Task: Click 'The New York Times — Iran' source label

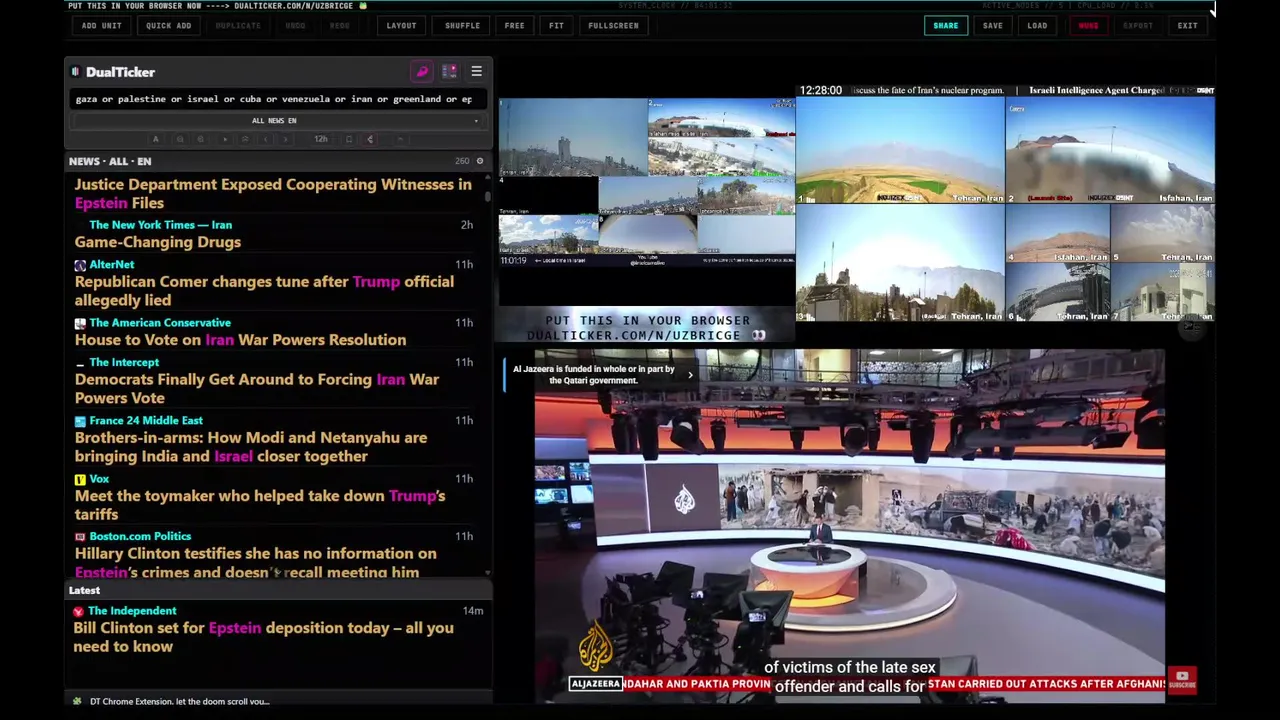Action: pyautogui.click(x=160, y=225)
